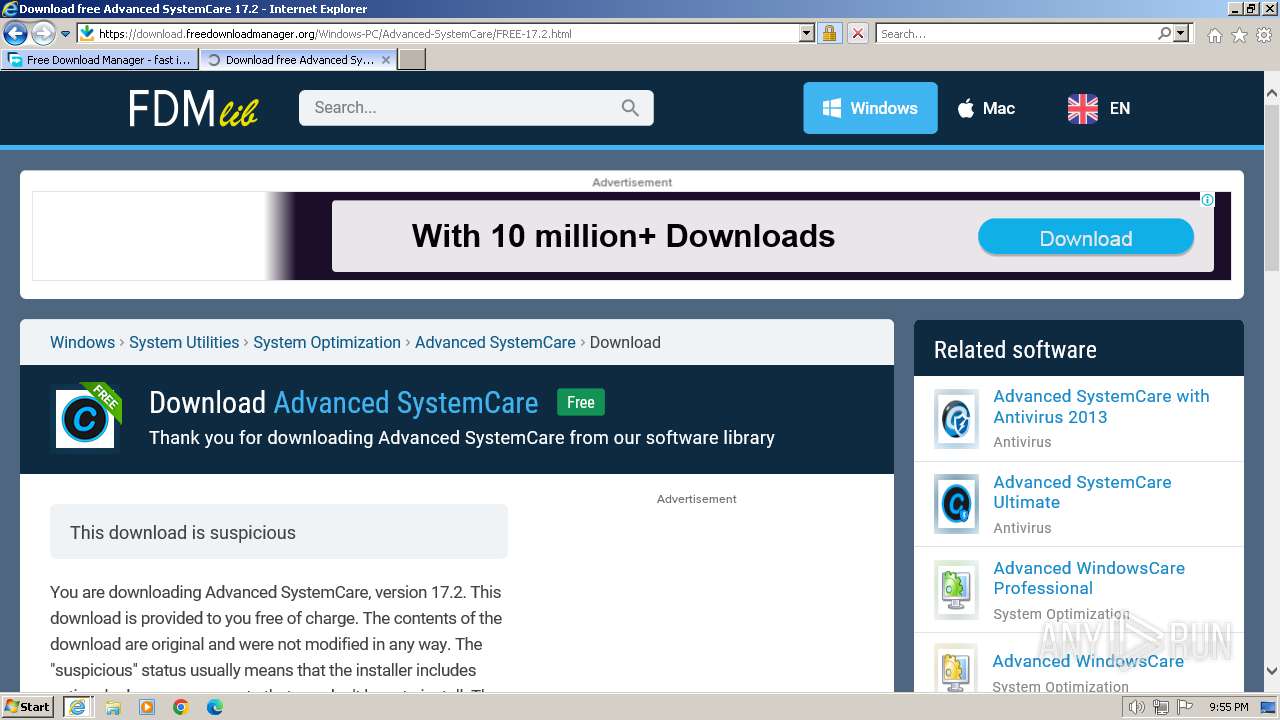This screenshot has height=720, width=1280.
Task: Open Advanced WindowsCare Professional link
Action: (1089, 578)
